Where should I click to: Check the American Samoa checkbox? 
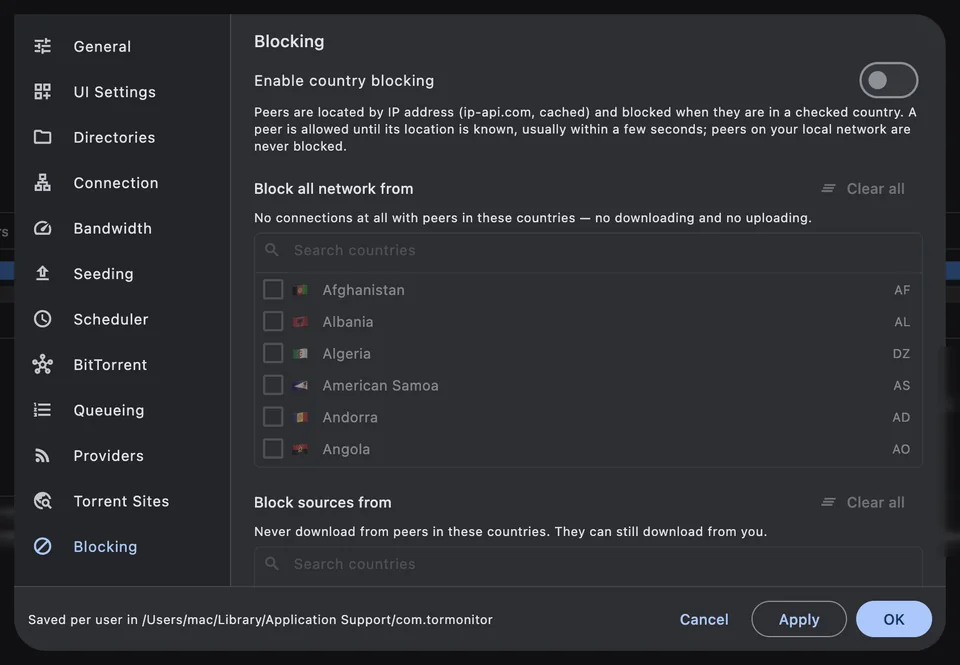[x=273, y=385]
